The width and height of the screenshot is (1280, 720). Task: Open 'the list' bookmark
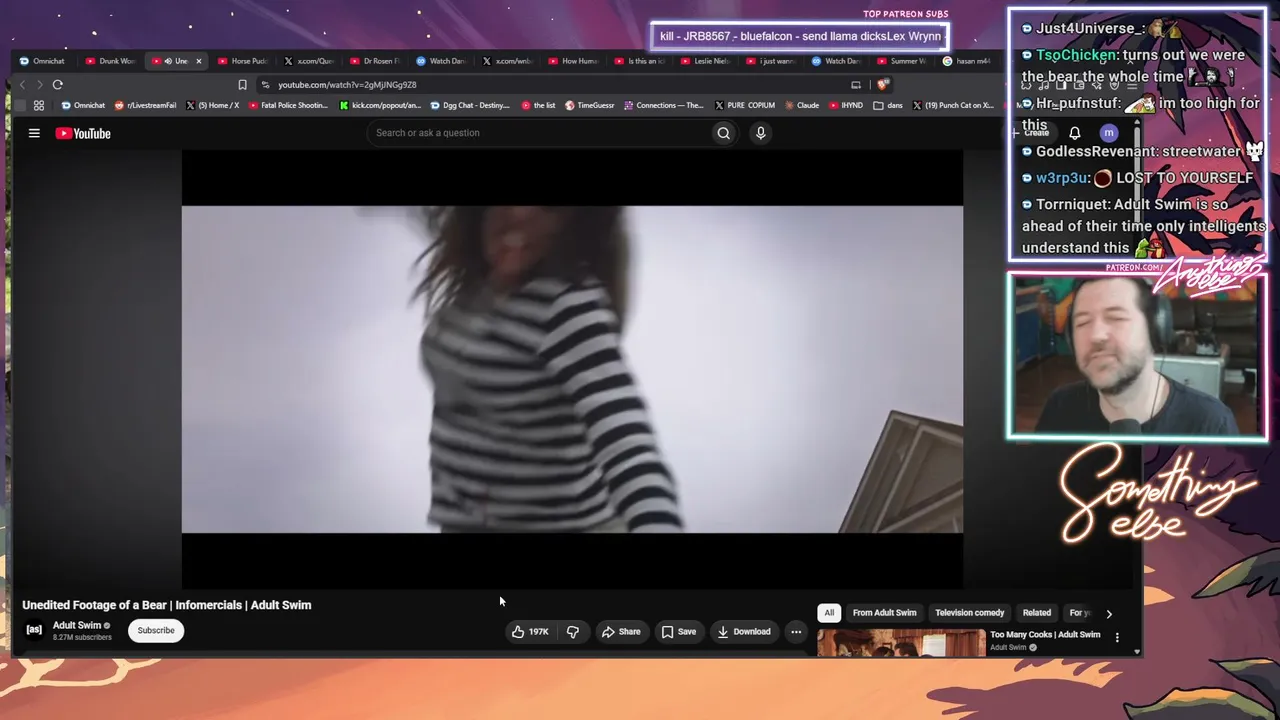pyautogui.click(x=539, y=105)
